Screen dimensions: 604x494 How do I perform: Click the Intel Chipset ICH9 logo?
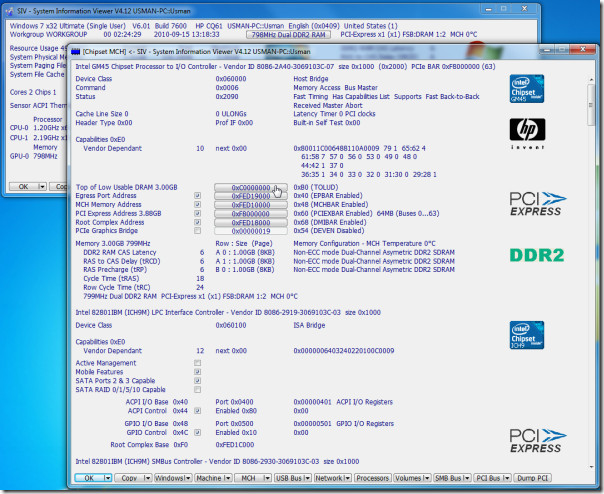[x=527, y=335]
